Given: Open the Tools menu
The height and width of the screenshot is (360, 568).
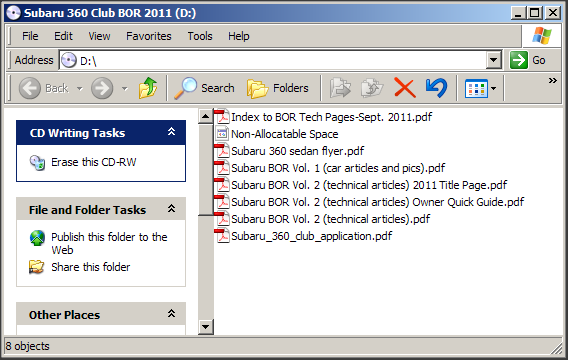Looking at the screenshot, I should pos(200,36).
